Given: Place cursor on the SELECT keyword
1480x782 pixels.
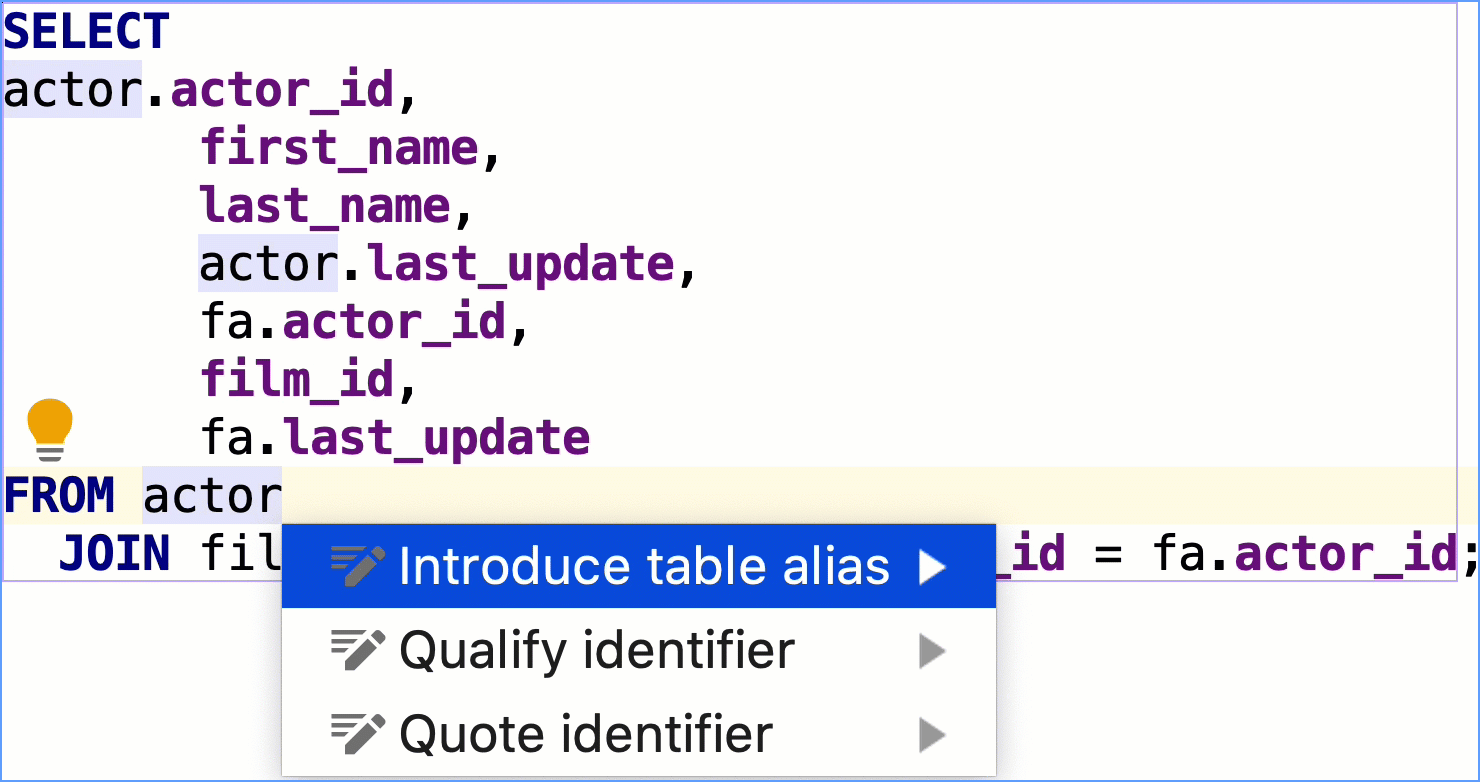Looking at the screenshot, I should [x=86, y=32].
